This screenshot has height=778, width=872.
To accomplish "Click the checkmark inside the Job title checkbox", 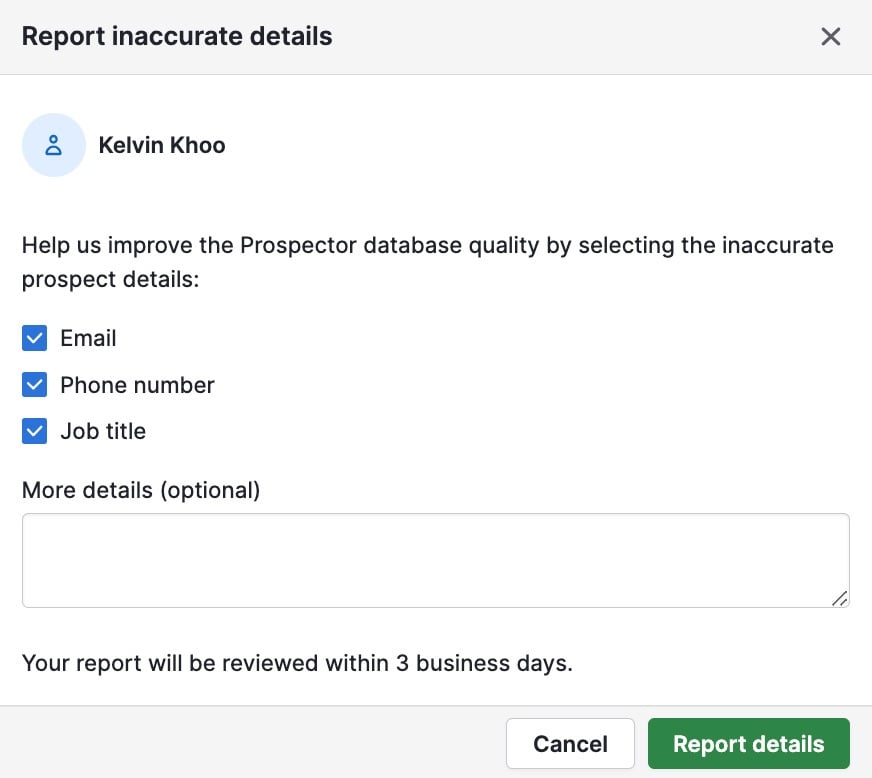I will [x=34, y=431].
